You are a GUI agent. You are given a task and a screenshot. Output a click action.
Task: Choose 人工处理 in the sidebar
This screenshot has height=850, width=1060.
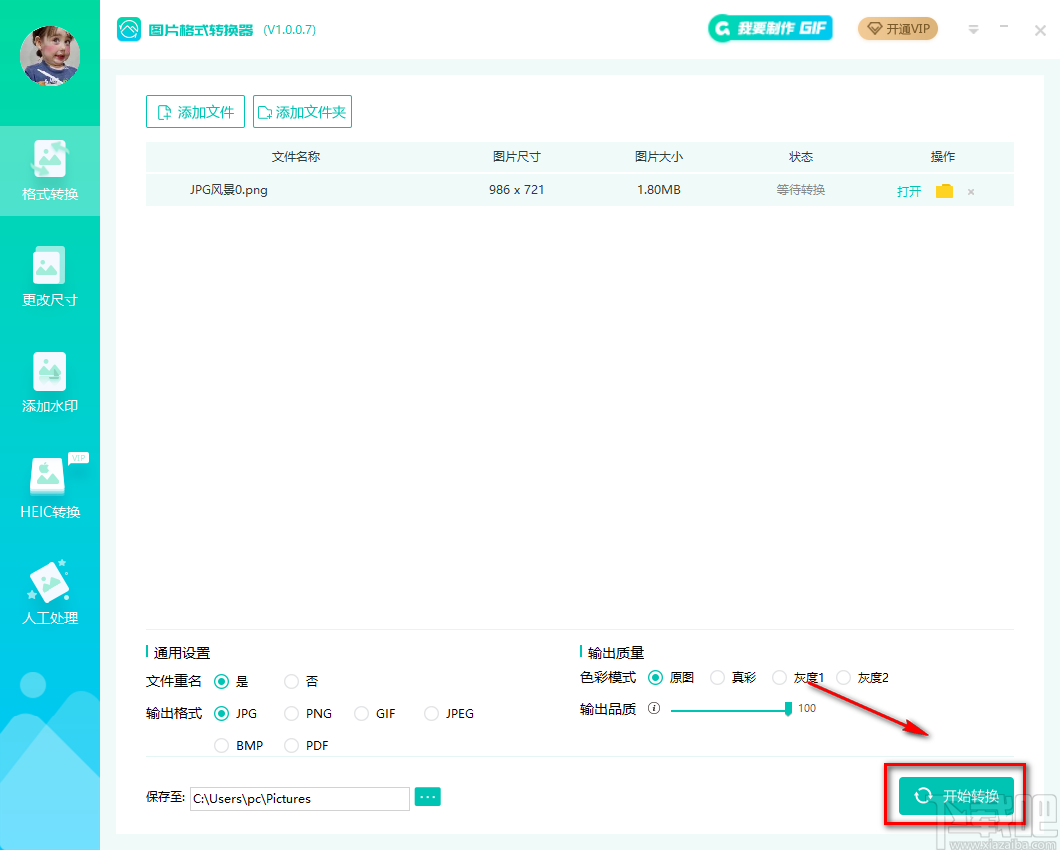point(49,596)
